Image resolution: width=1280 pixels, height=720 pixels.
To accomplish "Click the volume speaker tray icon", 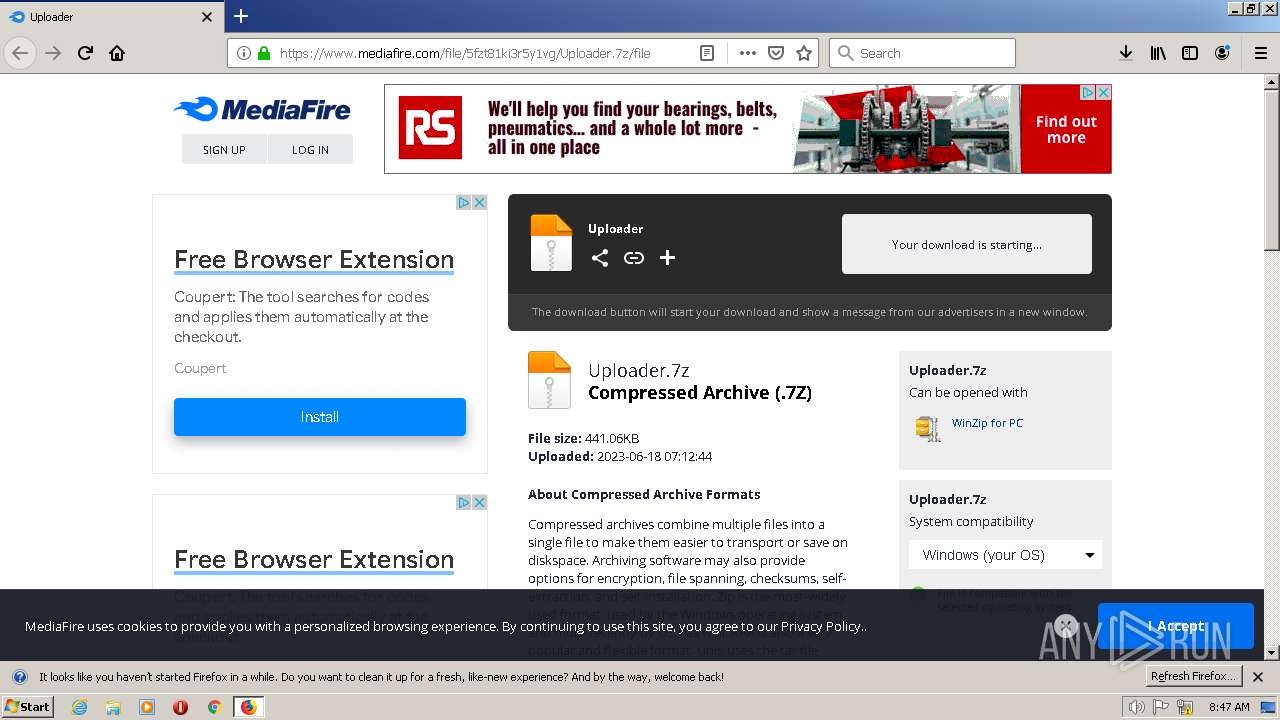I will pos(1137,707).
